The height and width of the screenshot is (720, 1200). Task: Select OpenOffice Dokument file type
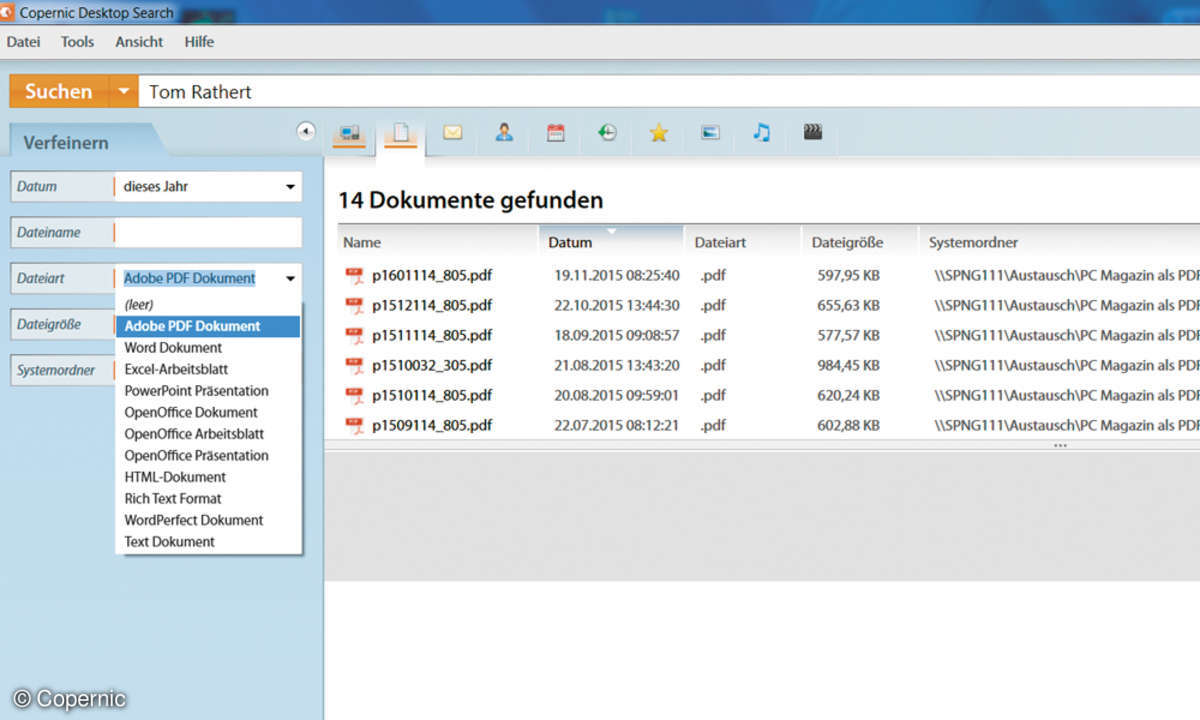point(208,412)
